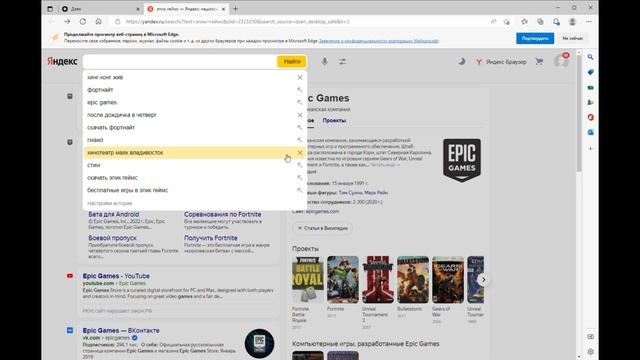The height and width of the screenshot is (360, 640).
Task: Switch to dark theme moon icon
Action: 462,62
